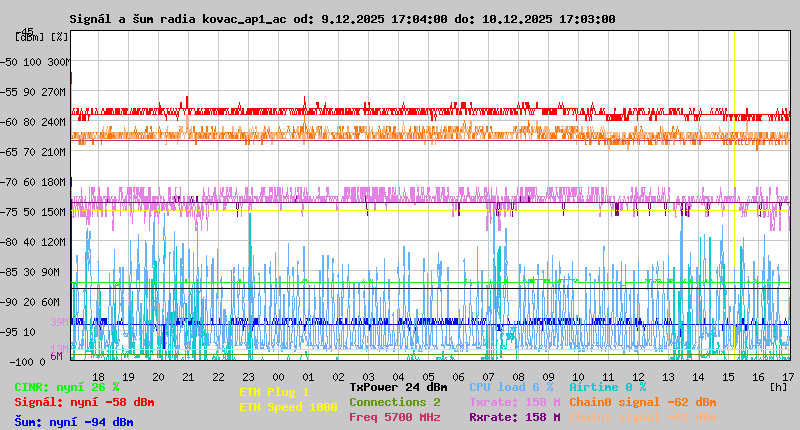Click the Txrate 158 M legend label
The height and width of the screenshot is (430, 800).
pyautogui.click(x=514, y=402)
